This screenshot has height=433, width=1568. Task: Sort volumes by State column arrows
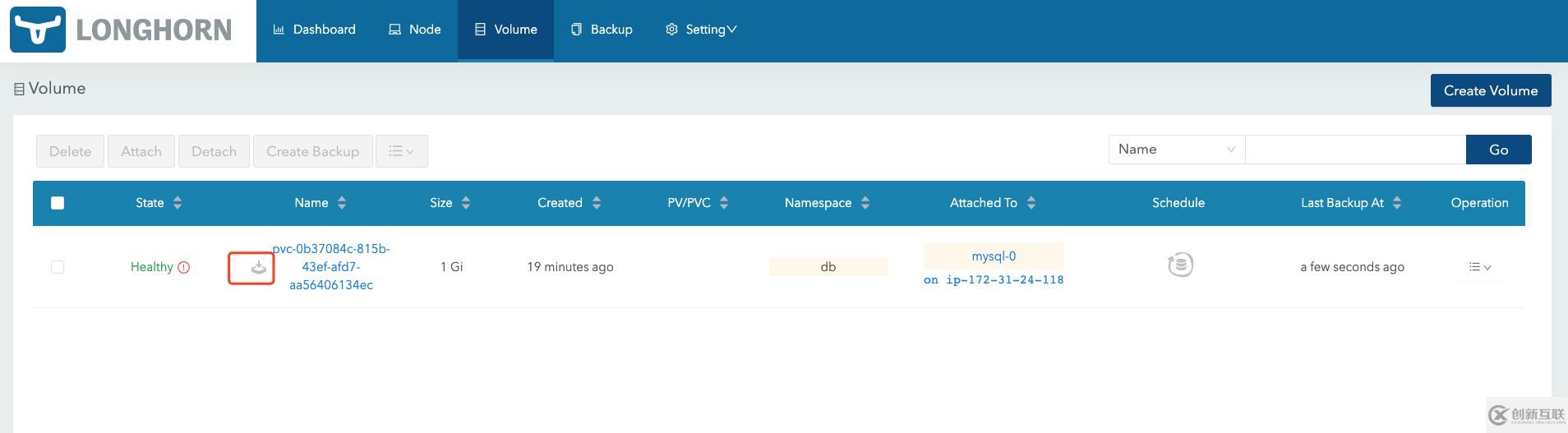click(x=178, y=203)
